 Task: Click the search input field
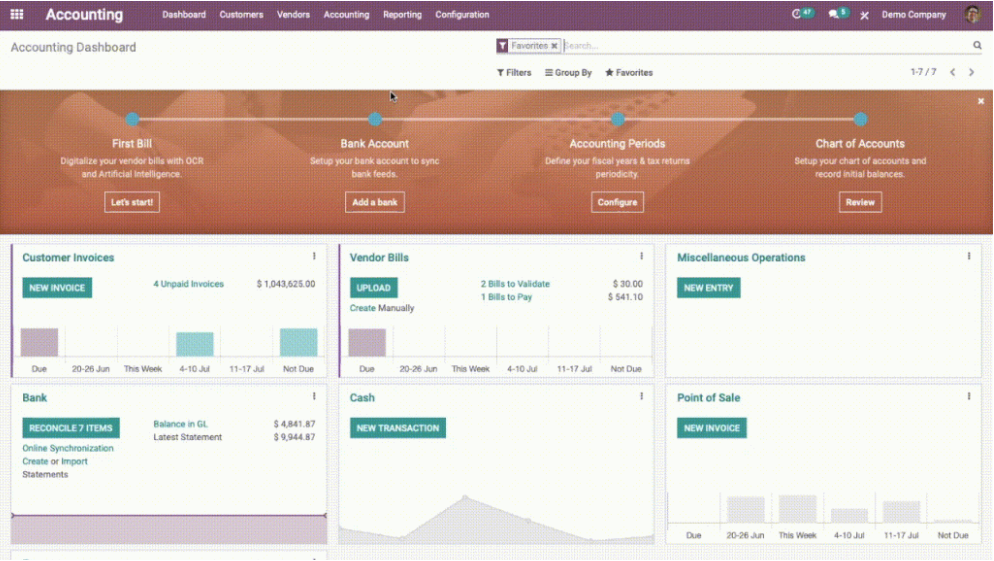[x=760, y=46]
